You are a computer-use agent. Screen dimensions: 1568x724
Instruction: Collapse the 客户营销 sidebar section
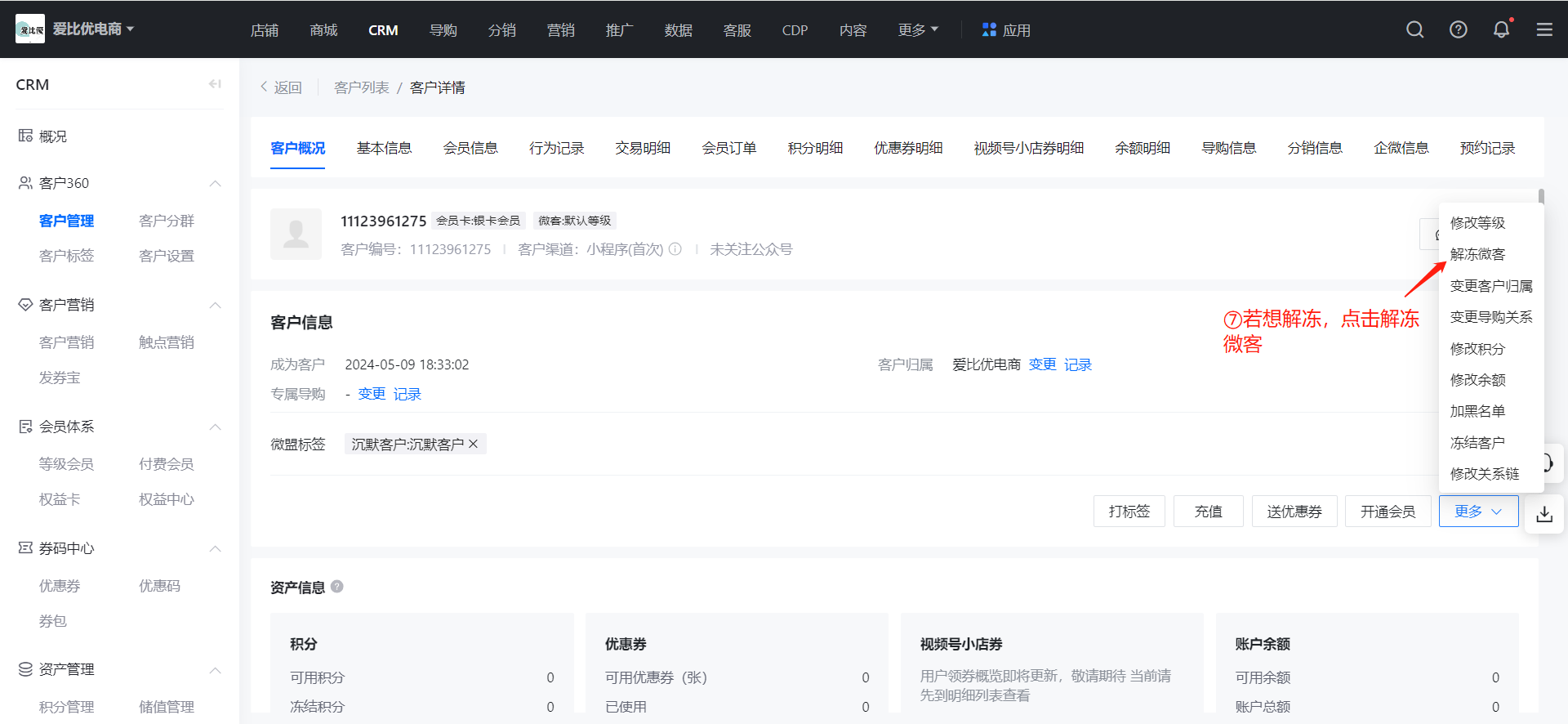coord(215,305)
